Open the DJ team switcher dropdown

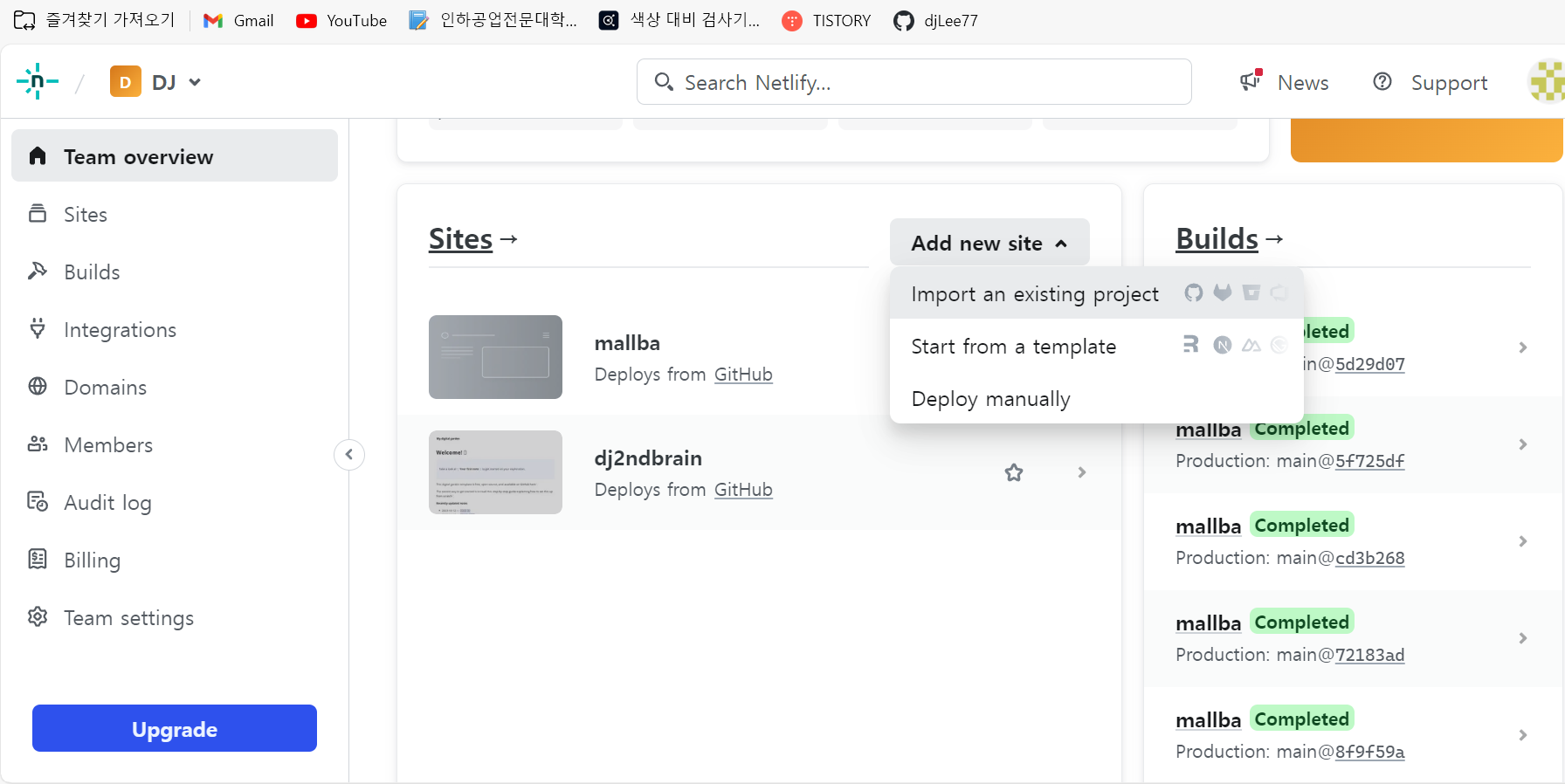click(155, 82)
